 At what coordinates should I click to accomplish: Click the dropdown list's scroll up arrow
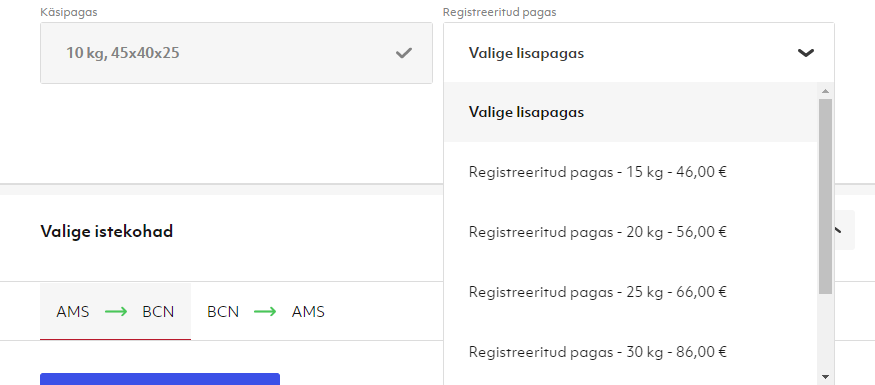825,91
